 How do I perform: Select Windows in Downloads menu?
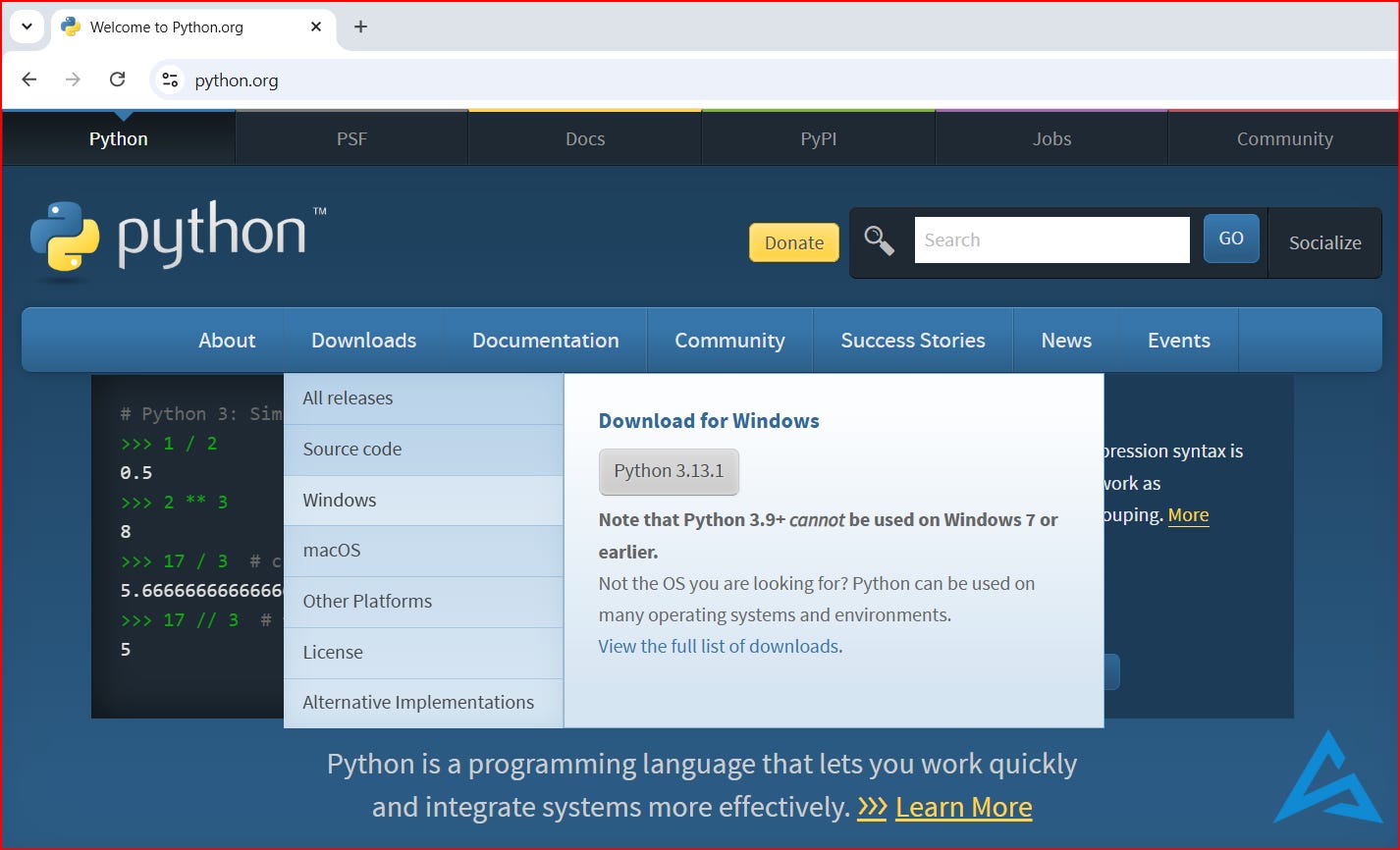click(423, 501)
